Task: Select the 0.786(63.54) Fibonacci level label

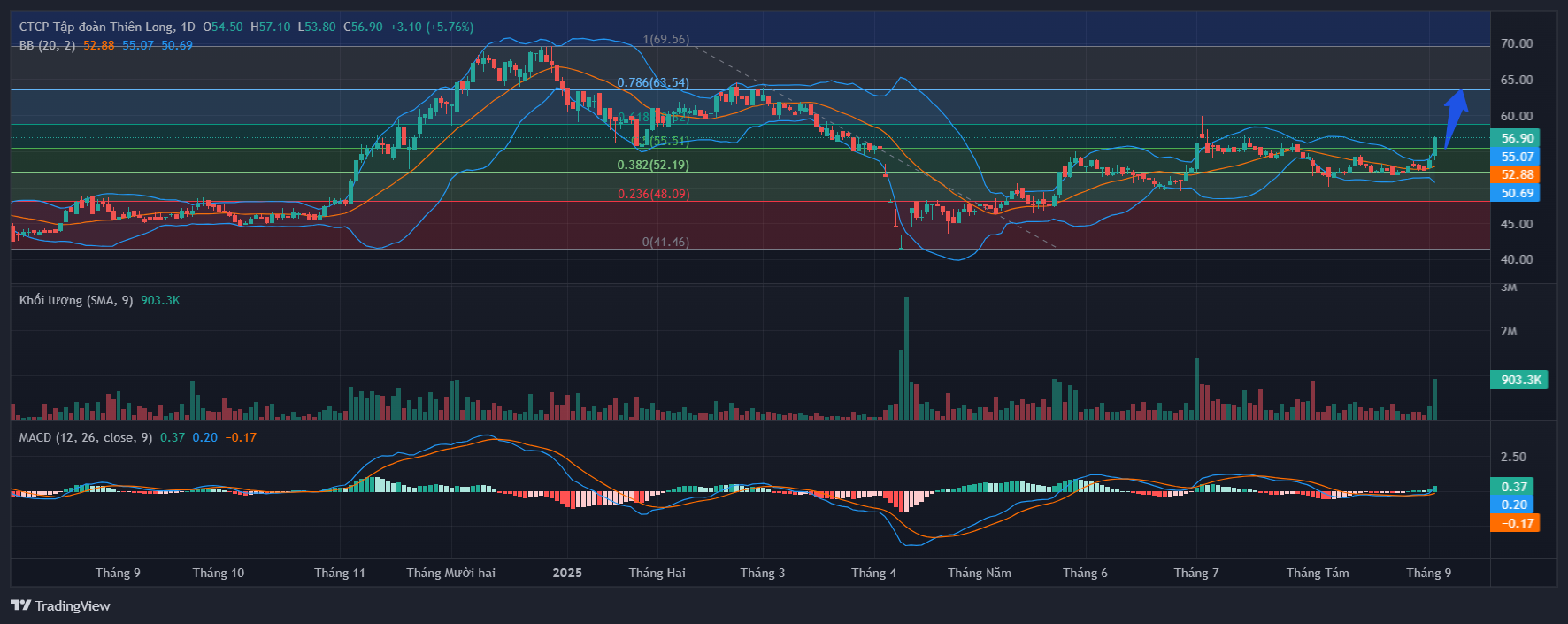Action: click(x=653, y=82)
